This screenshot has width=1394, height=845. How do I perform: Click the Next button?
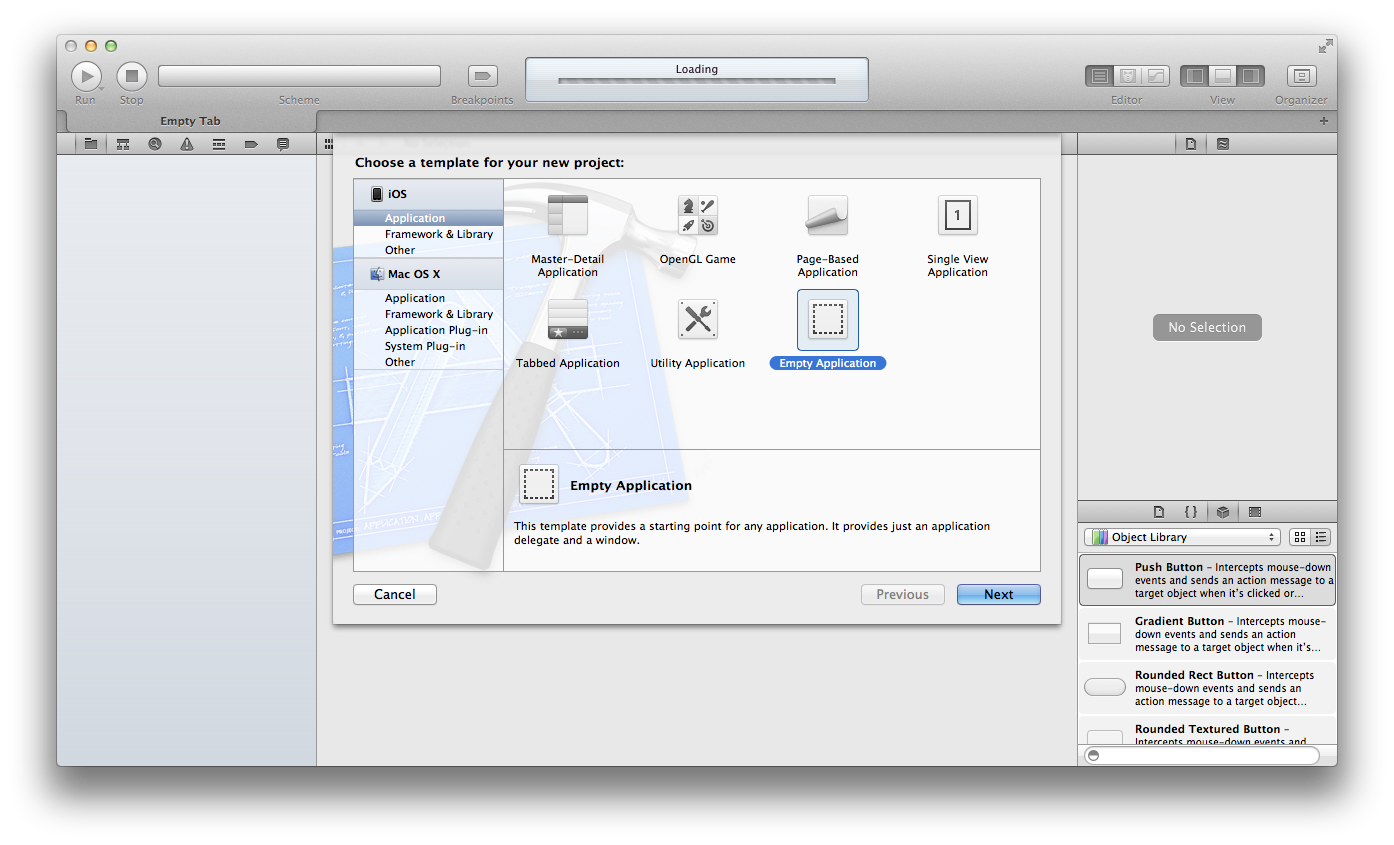(998, 594)
